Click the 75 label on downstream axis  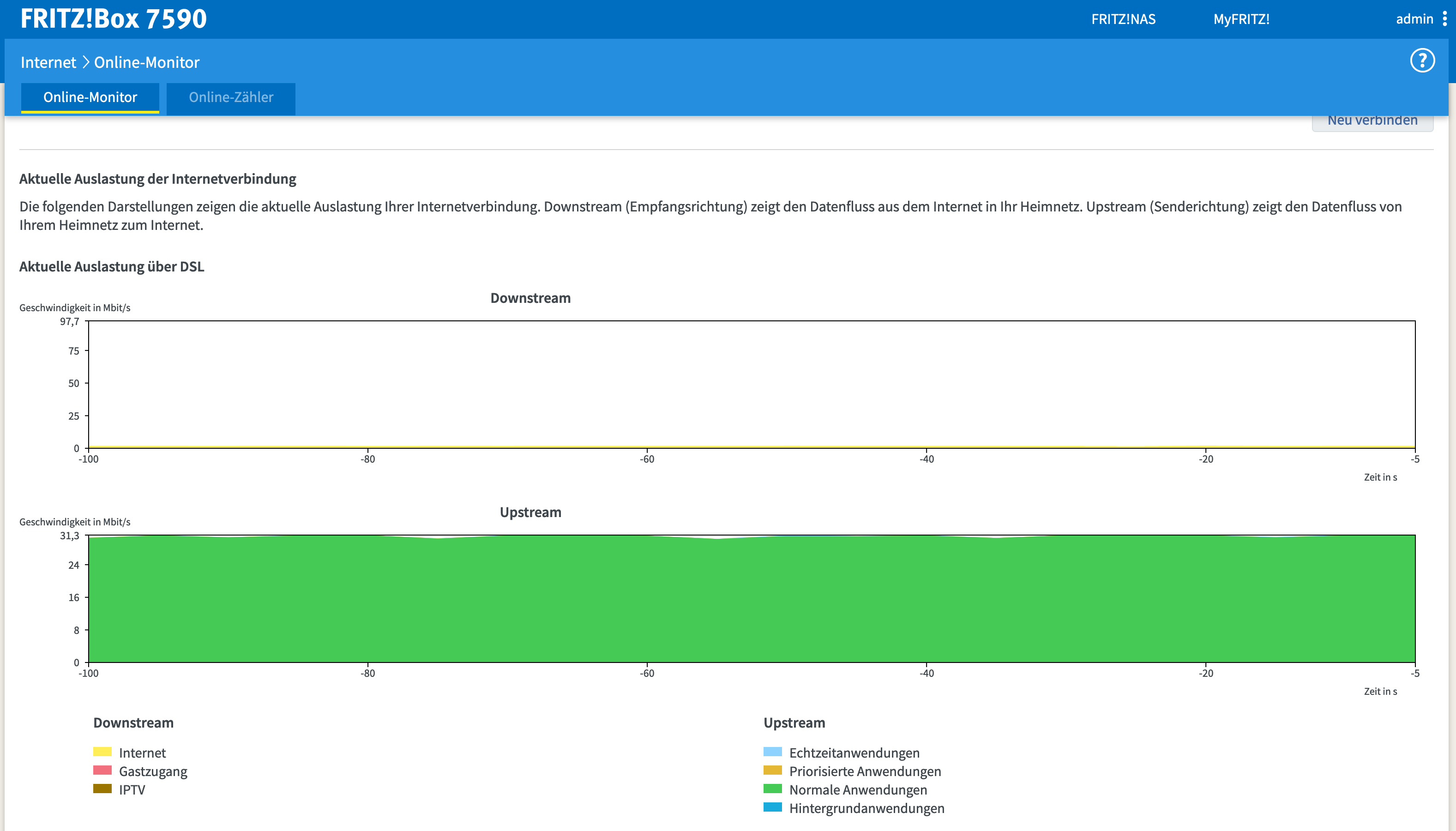[x=73, y=351]
